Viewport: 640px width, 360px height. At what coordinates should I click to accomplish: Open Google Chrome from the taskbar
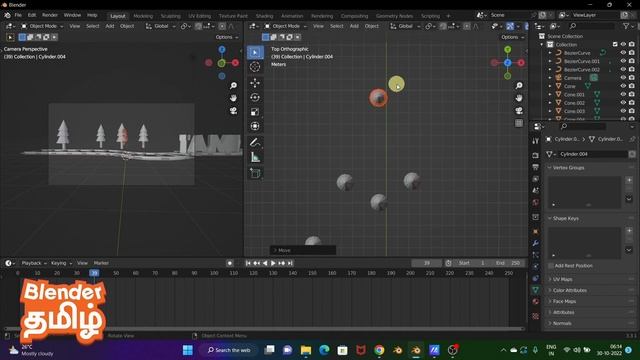pos(379,350)
